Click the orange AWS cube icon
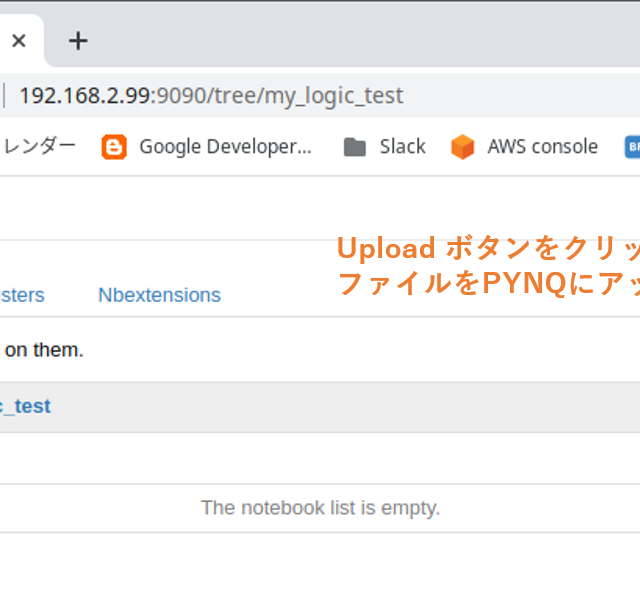This screenshot has height=602, width=640. (x=462, y=148)
